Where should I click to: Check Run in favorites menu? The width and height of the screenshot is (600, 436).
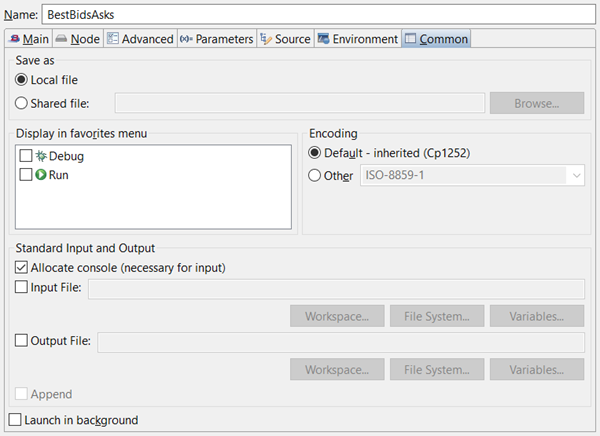25,175
